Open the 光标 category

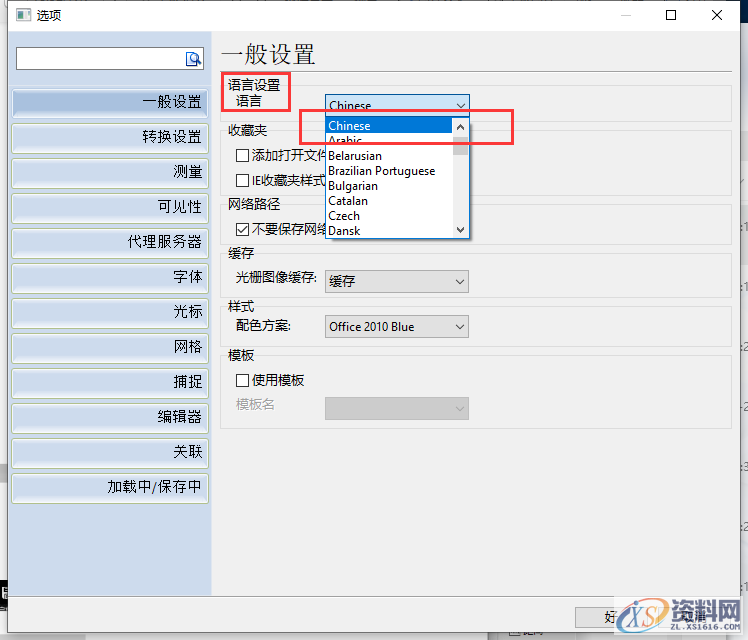(110, 312)
